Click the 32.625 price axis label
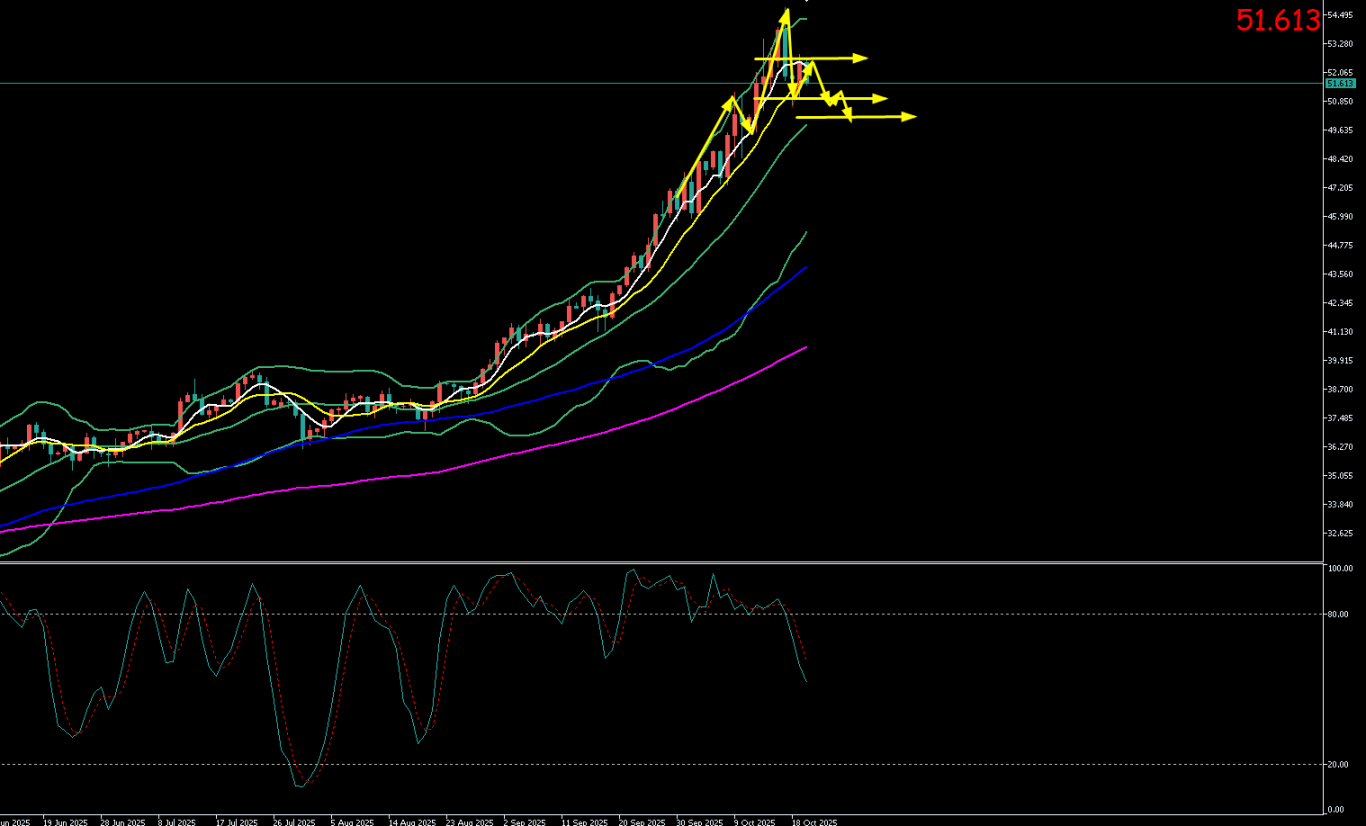The height and width of the screenshot is (826, 1366). (x=1339, y=534)
